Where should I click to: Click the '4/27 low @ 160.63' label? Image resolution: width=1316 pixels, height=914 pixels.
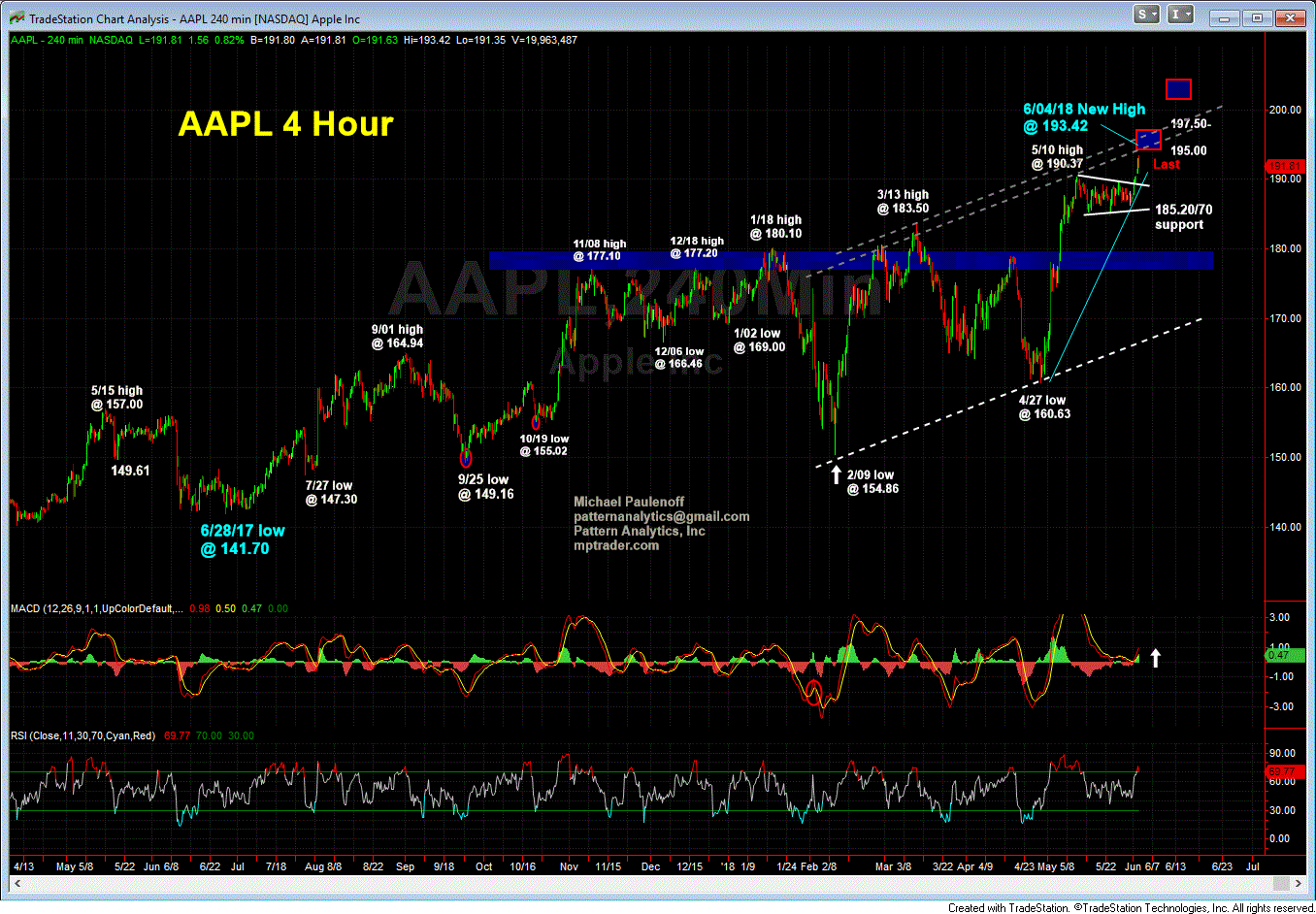[1043, 407]
